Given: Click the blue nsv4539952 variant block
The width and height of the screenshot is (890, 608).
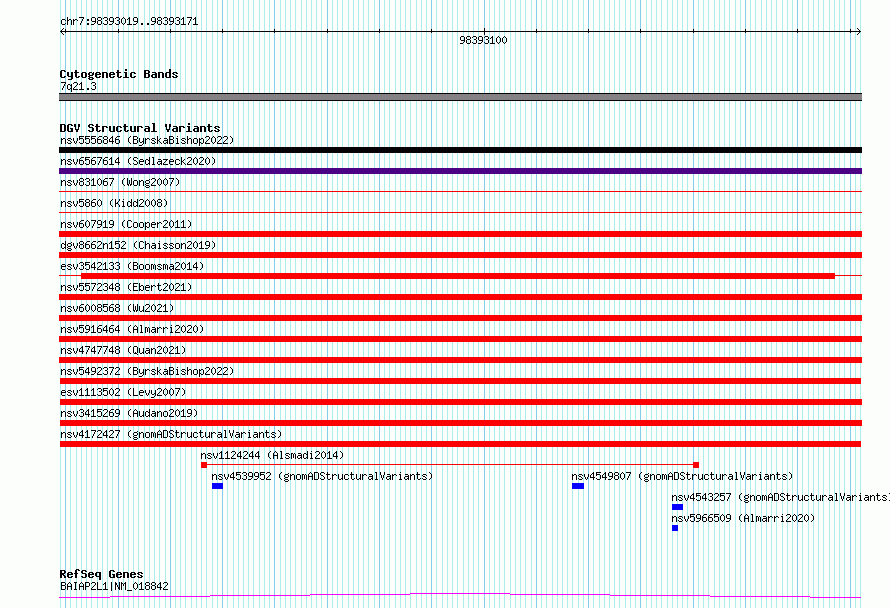Looking at the screenshot, I should click(x=217, y=486).
